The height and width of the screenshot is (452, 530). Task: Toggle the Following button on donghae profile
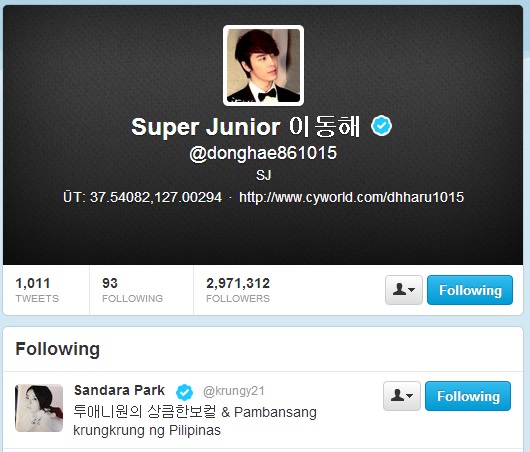(x=470, y=290)
